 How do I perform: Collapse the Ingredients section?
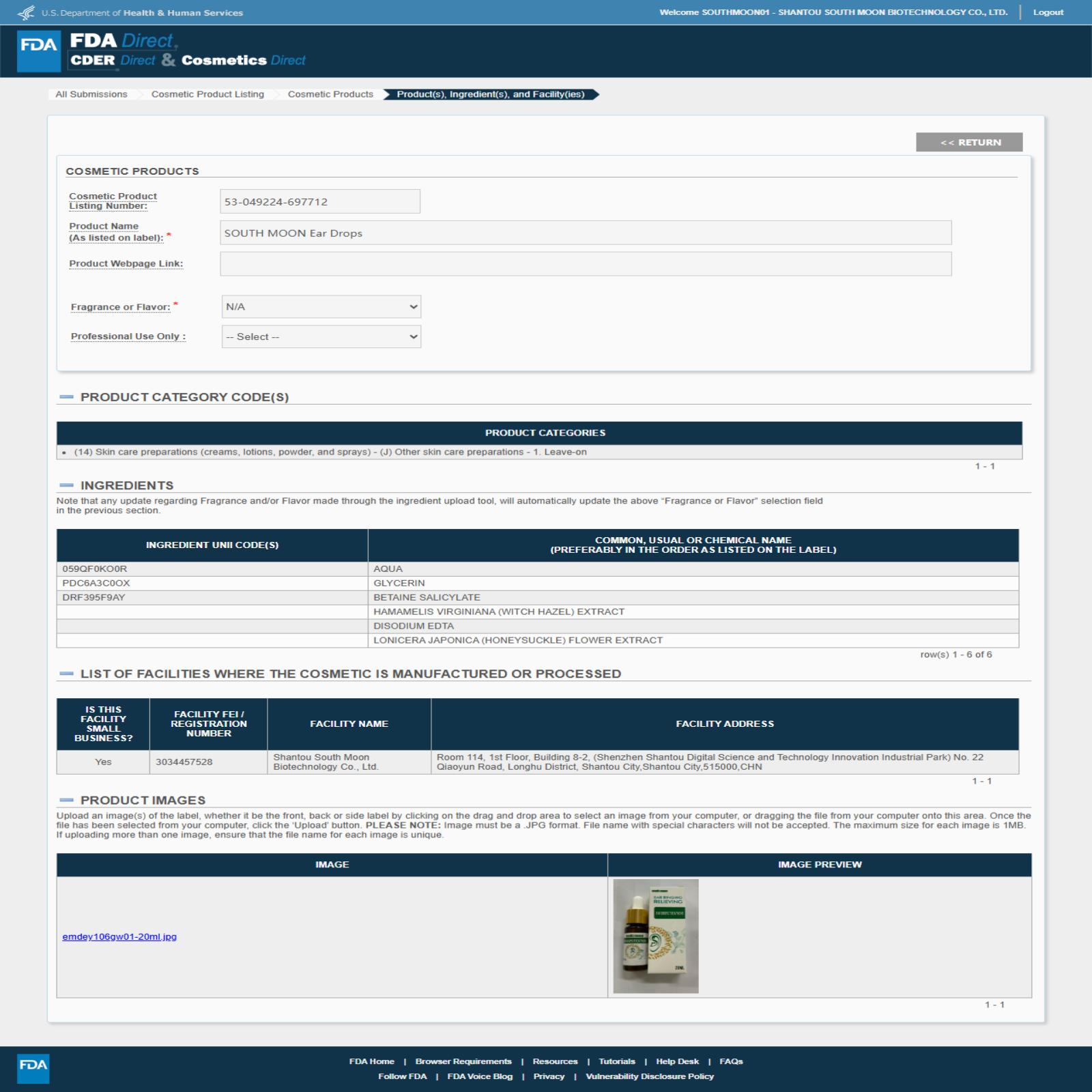(66, 485)
